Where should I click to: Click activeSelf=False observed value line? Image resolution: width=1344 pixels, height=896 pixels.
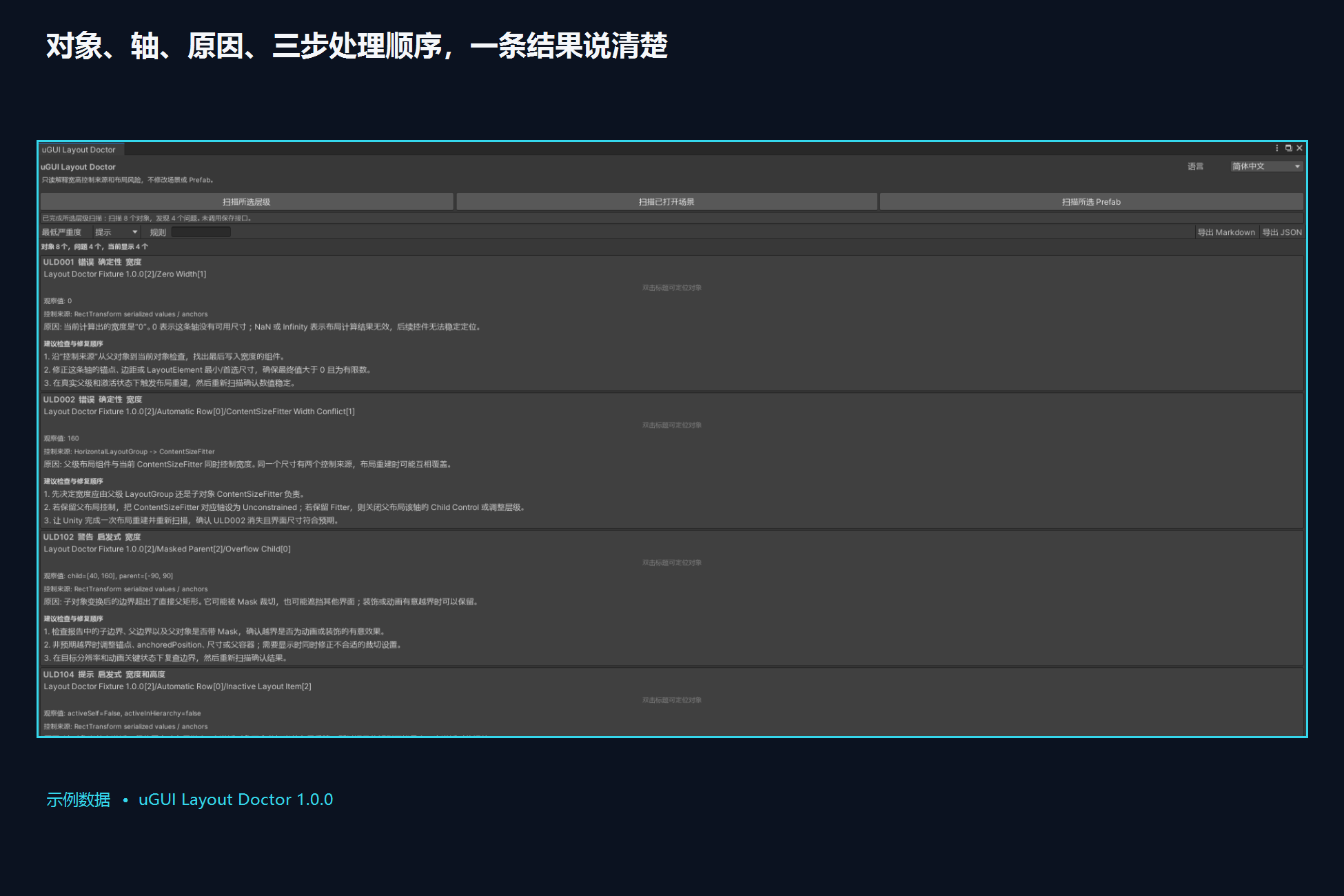tap(122, 713)
